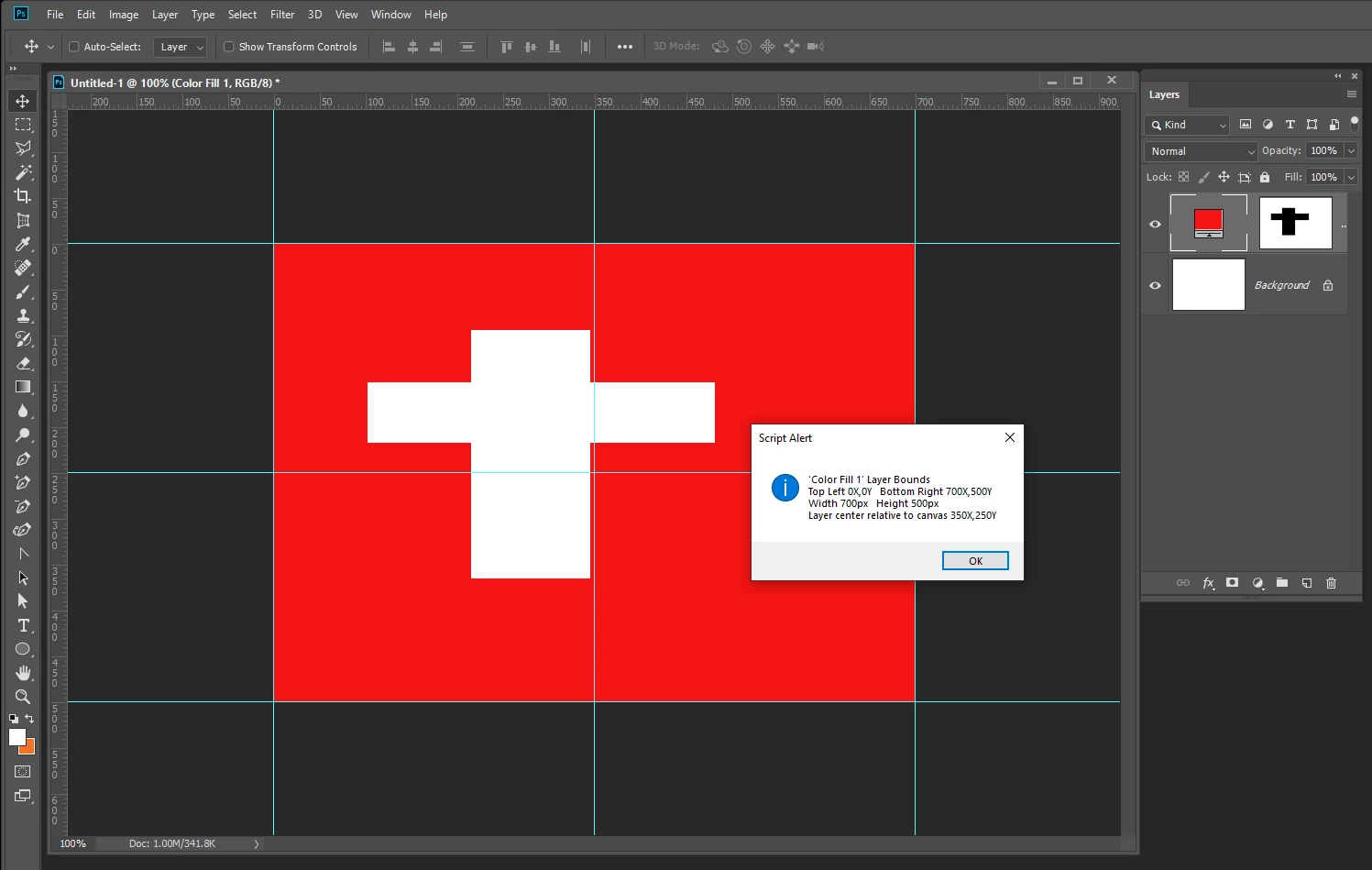
Task: Swap foreground and background colors
Action: (29, 719)
